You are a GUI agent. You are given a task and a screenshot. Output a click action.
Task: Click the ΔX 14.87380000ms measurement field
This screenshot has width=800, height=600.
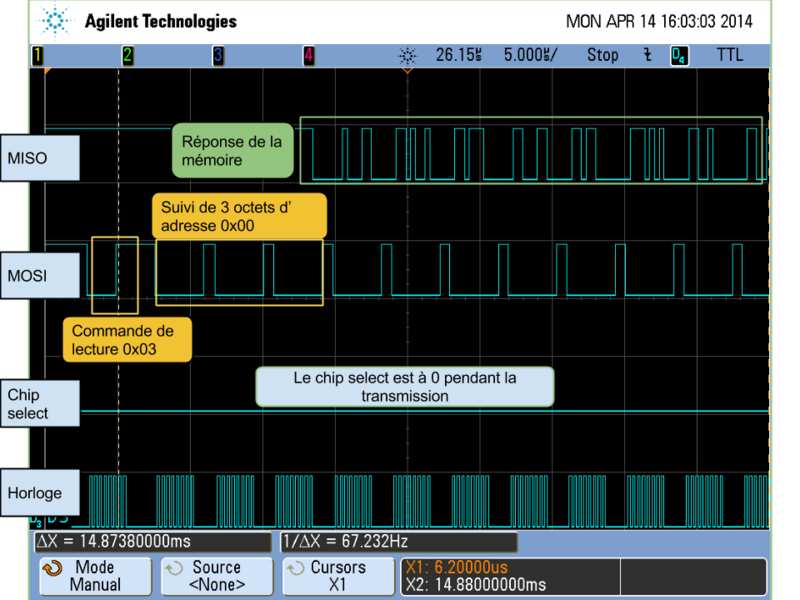(x=152, y=542)
